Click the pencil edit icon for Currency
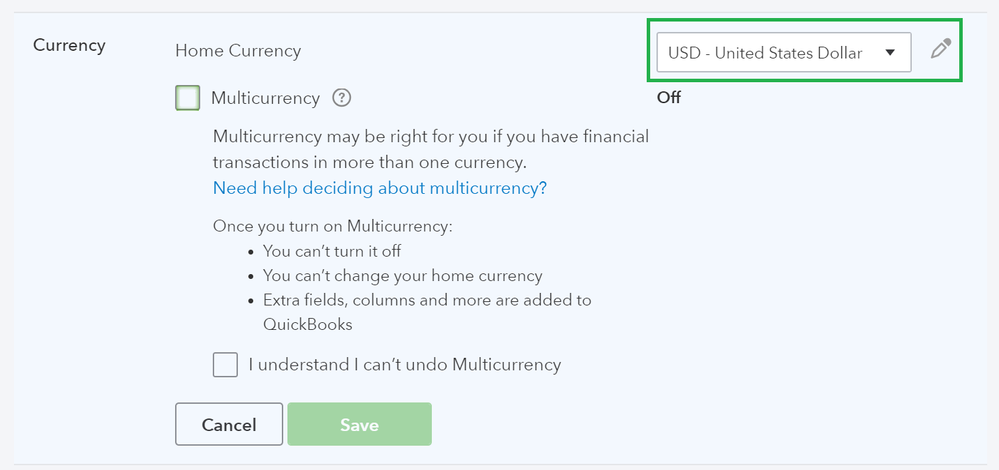999x470 pixels. coord(940,49)
